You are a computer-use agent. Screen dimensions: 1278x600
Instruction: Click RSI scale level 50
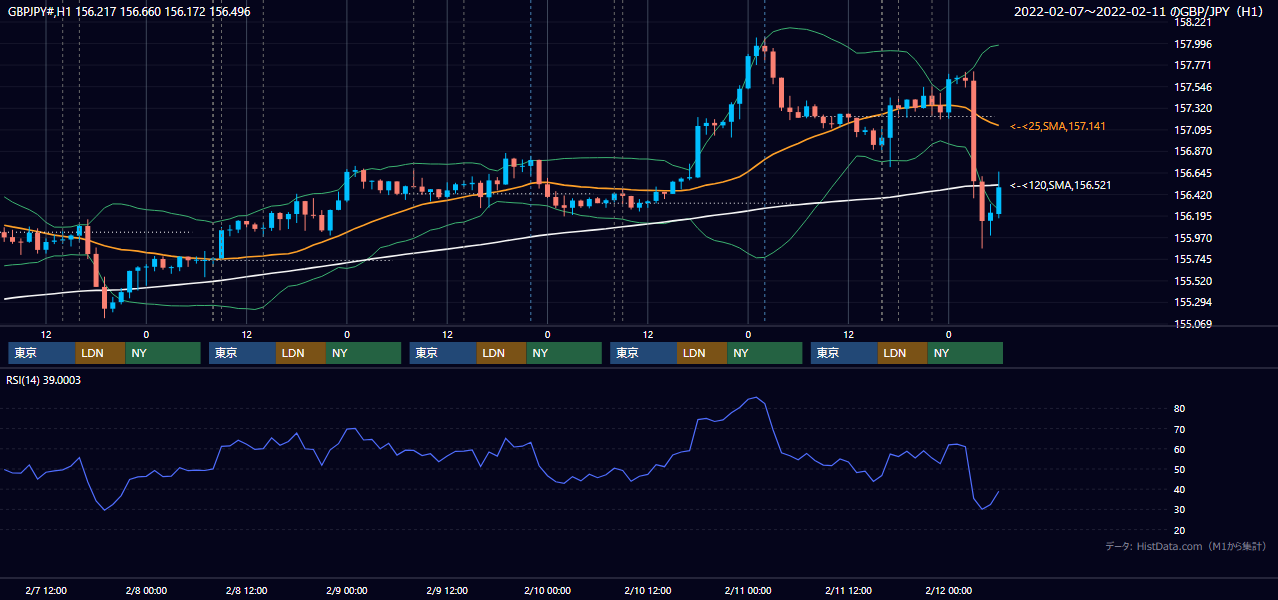(x=1180, y=470)
